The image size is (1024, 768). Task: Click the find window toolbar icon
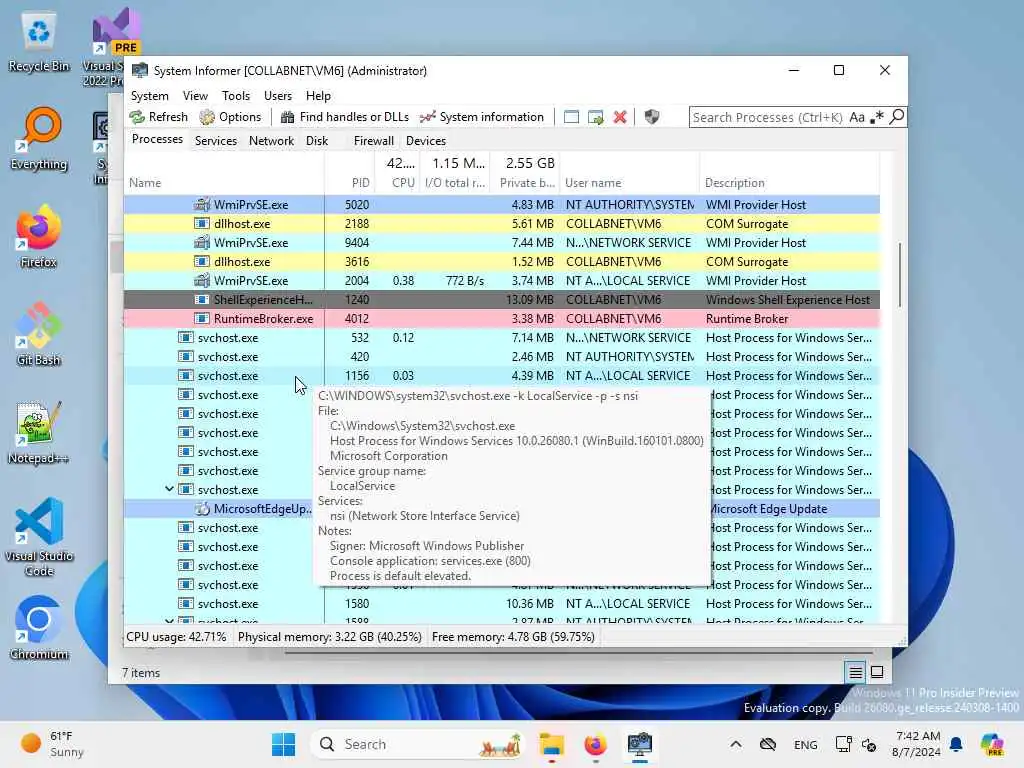pos(571,117)
